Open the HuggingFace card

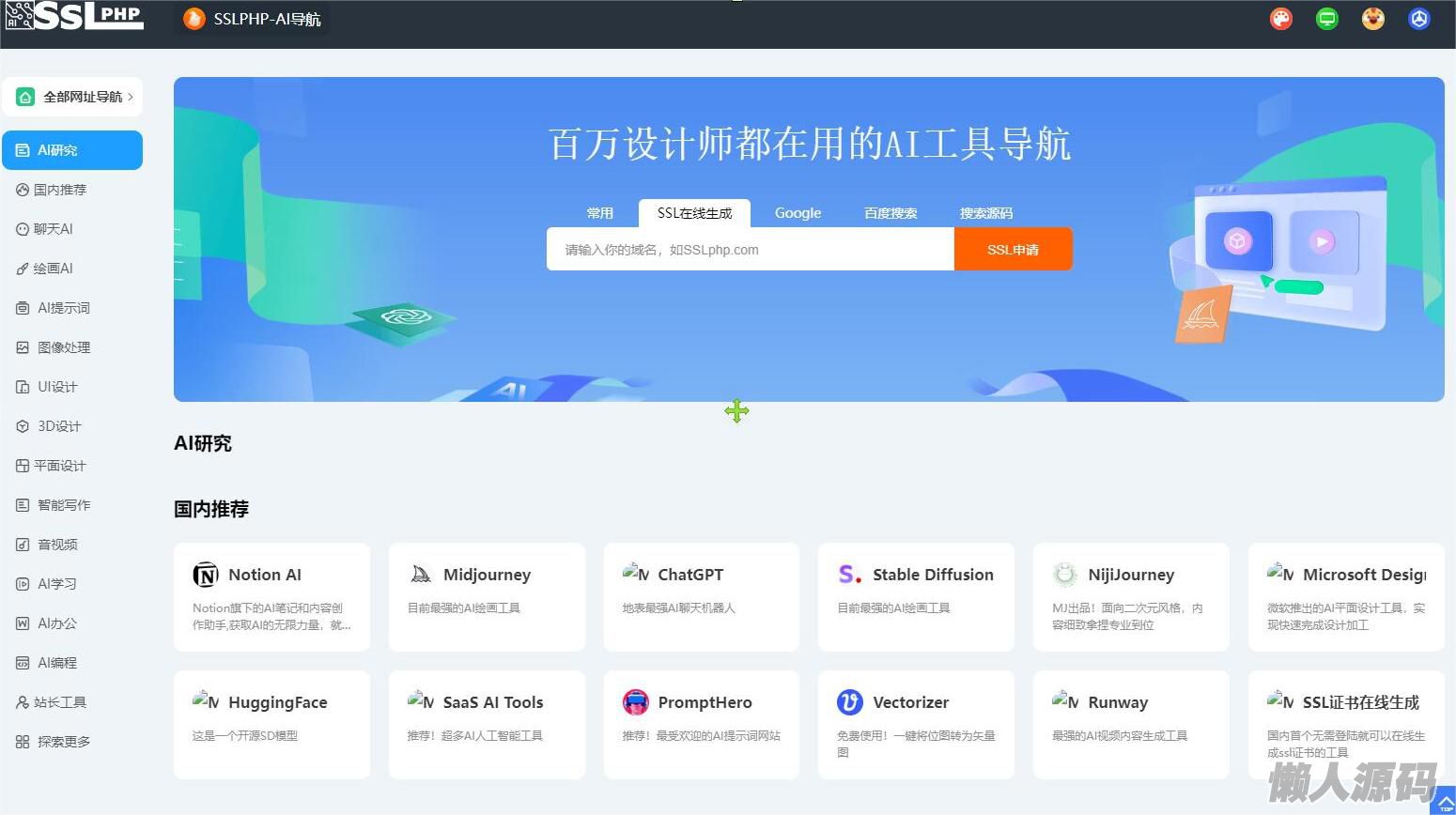click(x=271, y=725)
